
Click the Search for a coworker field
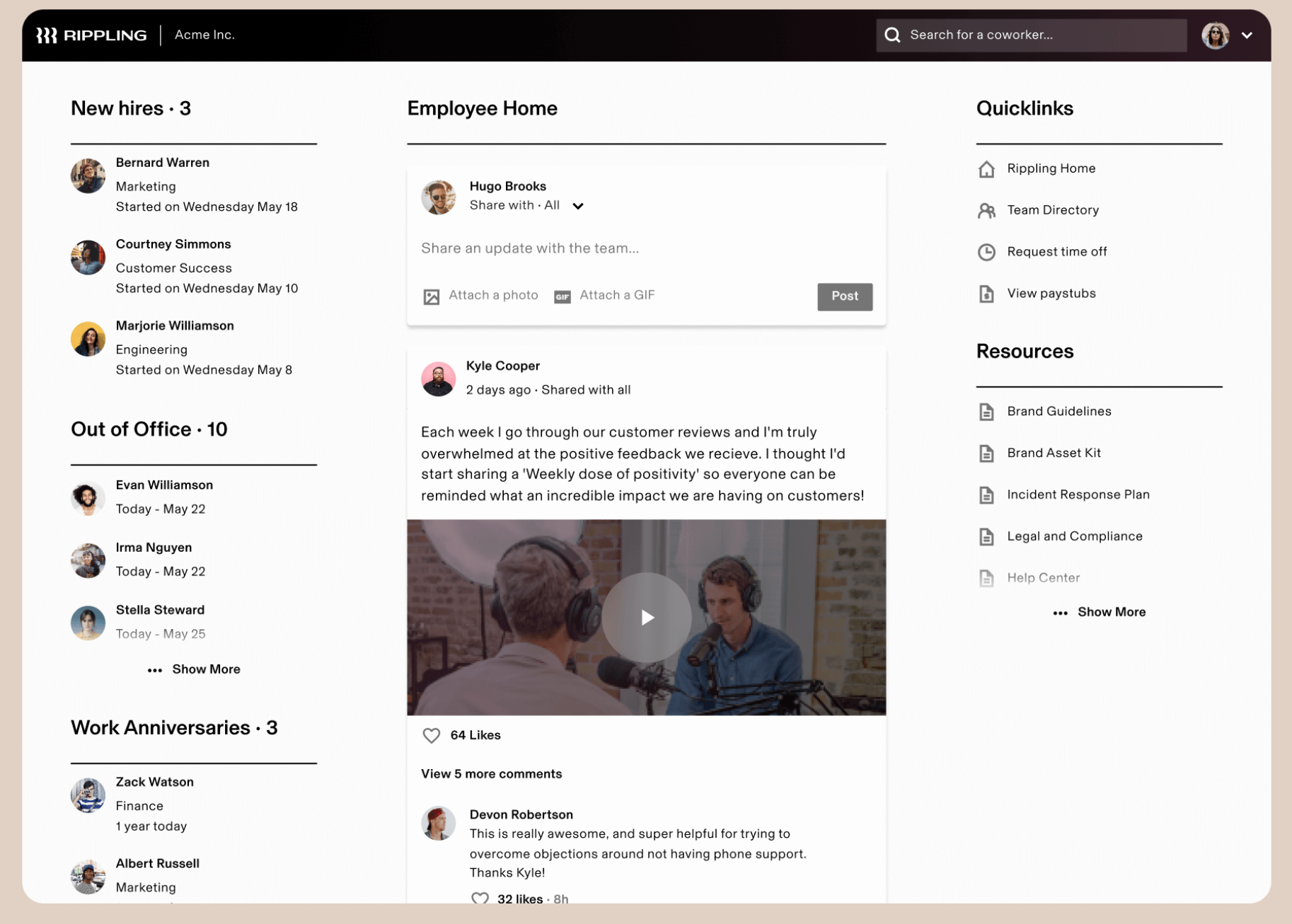(1040, 35)
